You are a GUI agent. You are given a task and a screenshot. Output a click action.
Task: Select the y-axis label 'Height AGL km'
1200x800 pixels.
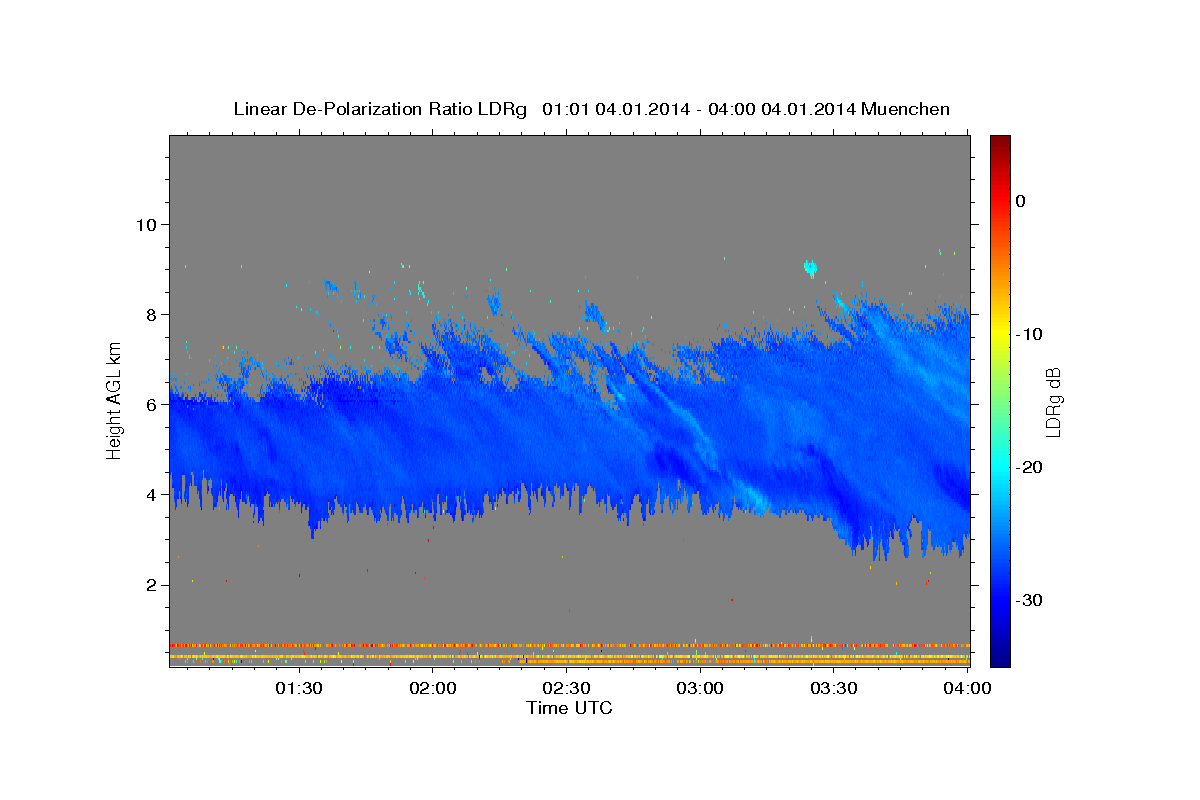coord(115,401)
